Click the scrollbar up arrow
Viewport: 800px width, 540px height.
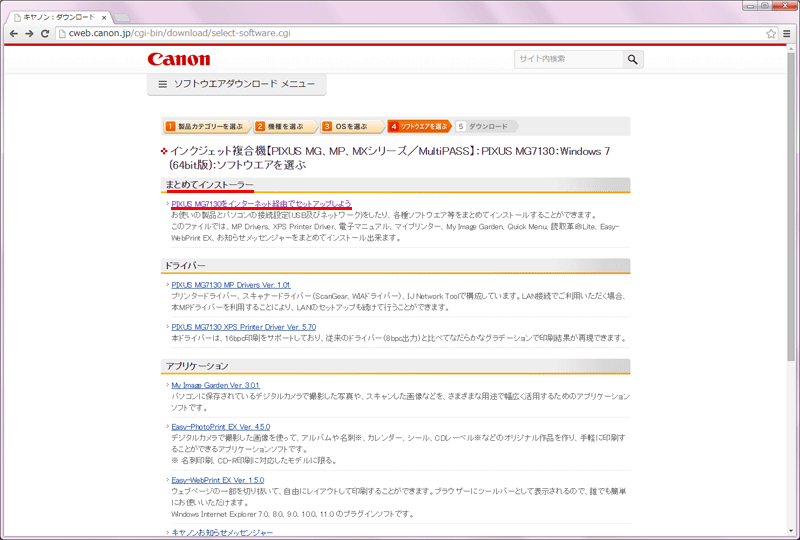coord(791,49)
